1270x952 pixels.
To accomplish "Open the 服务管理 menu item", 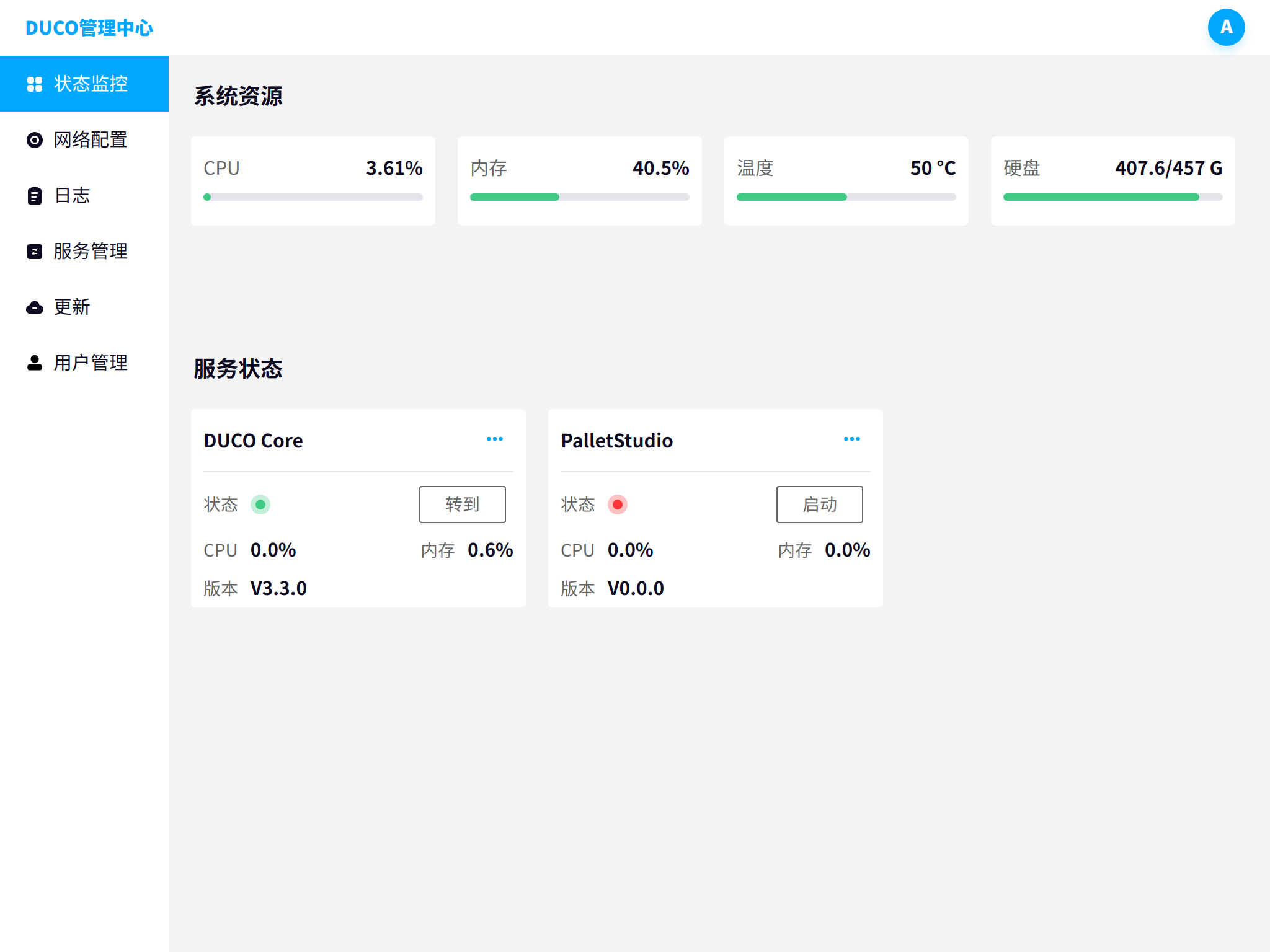I will tap(91, 252).
